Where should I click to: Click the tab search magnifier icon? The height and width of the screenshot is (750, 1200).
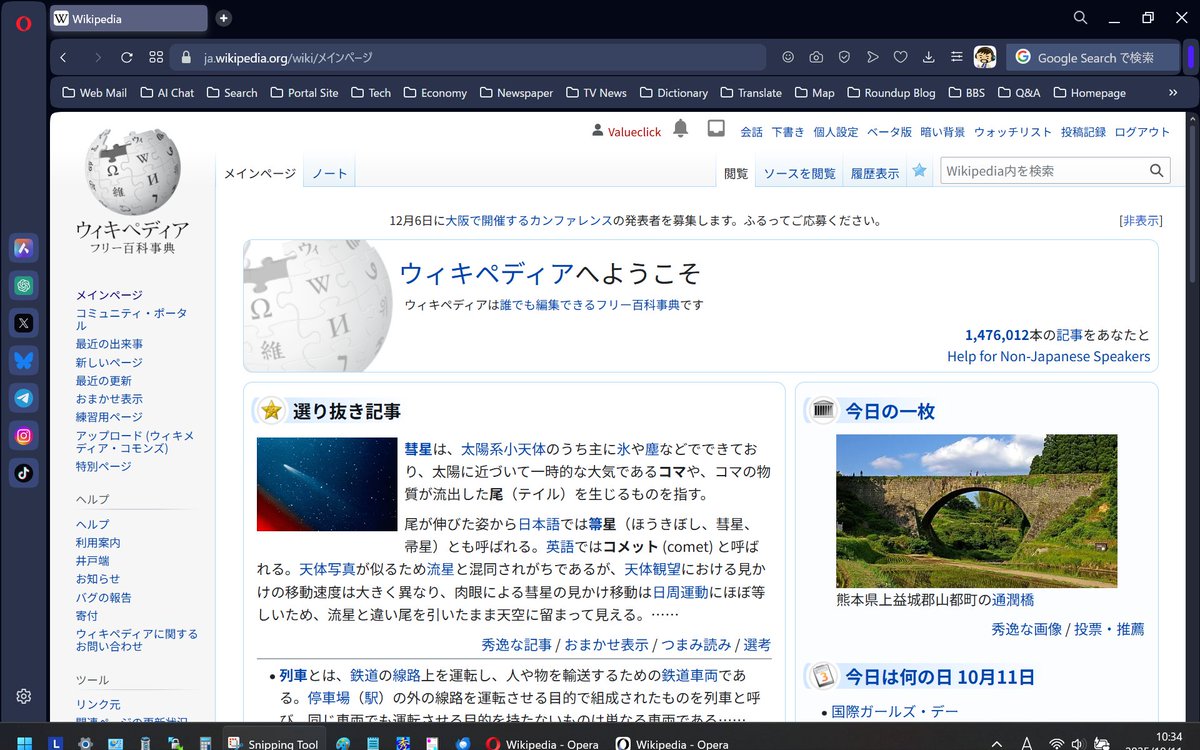1080,18
